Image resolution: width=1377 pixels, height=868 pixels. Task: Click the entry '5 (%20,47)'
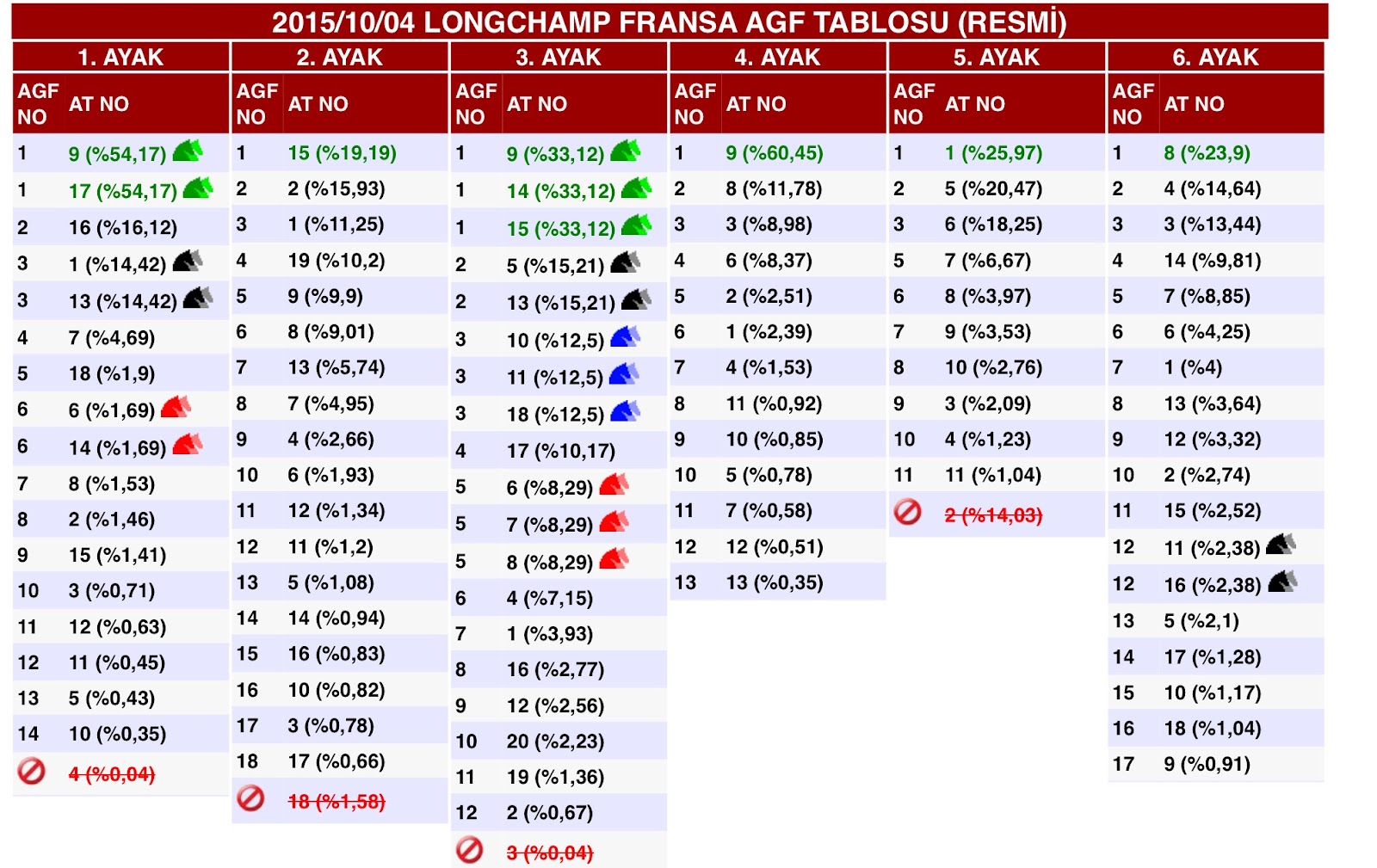point(993,188)
